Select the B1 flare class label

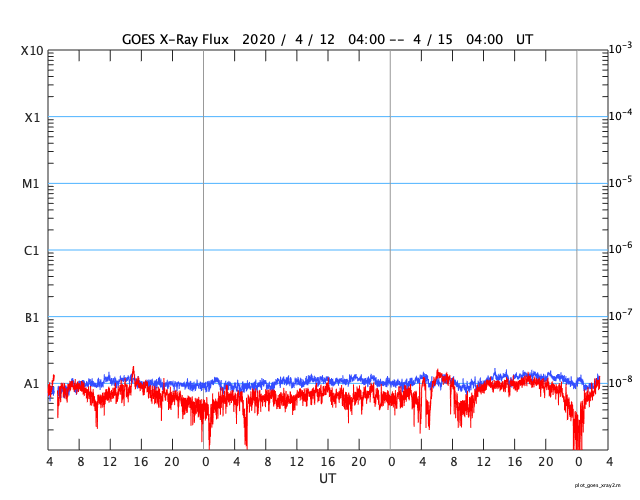(x=32, y=318)
